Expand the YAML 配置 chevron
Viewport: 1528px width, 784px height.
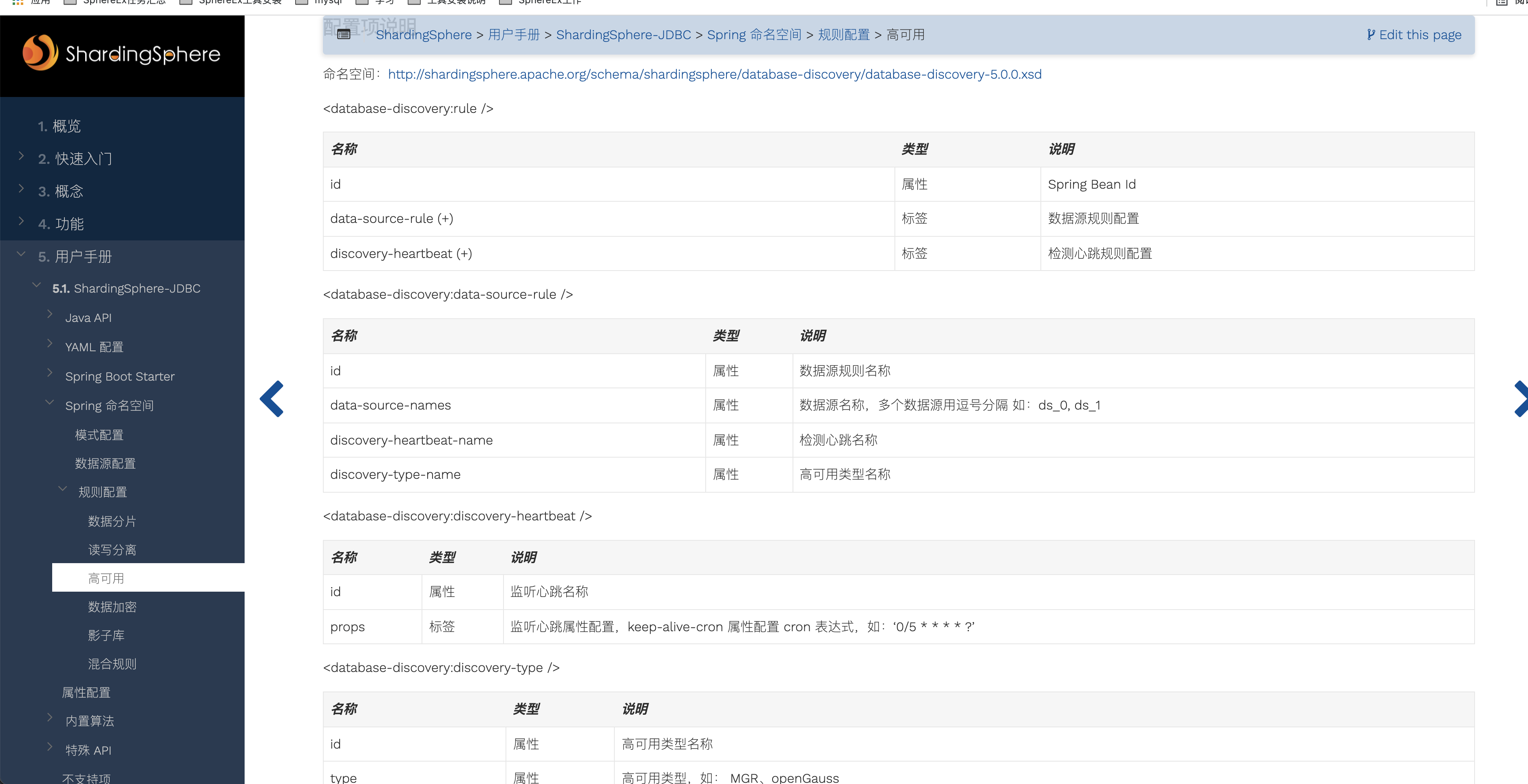(51, 344)
